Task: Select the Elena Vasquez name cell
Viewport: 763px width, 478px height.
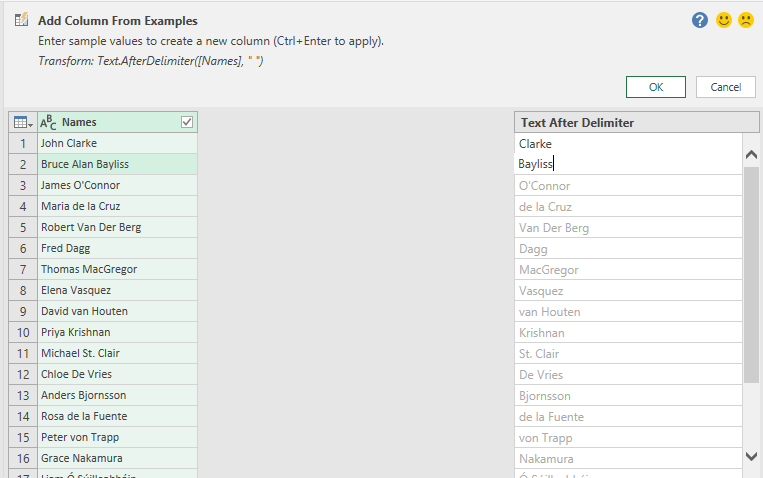Action: pyautogui.click(x=117, y=290)
